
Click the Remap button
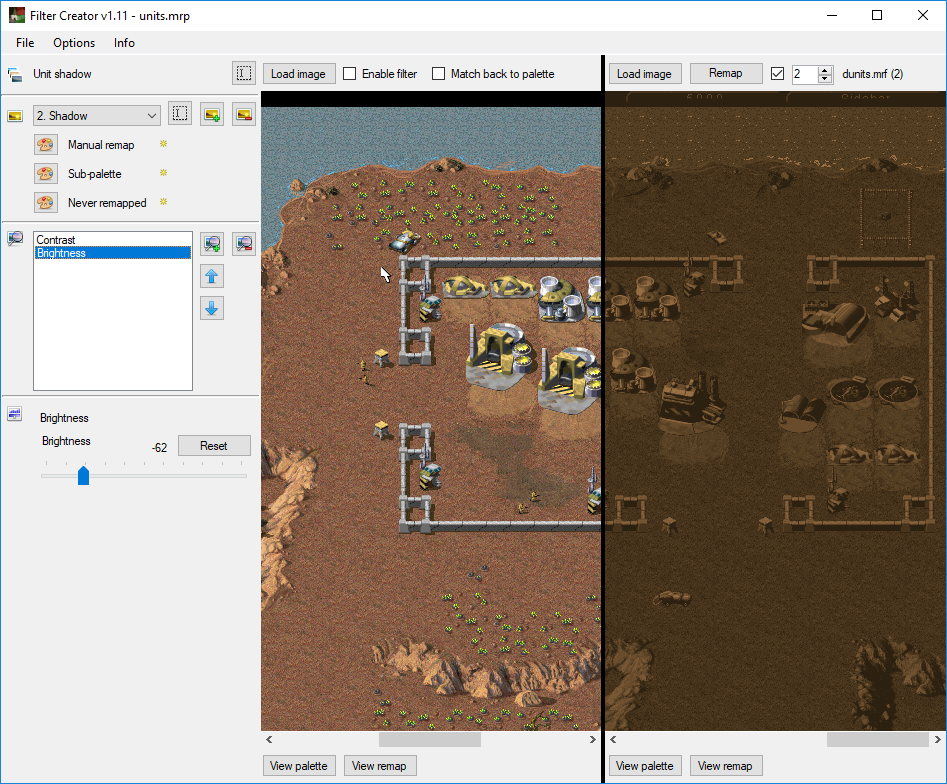coord(725,73)
